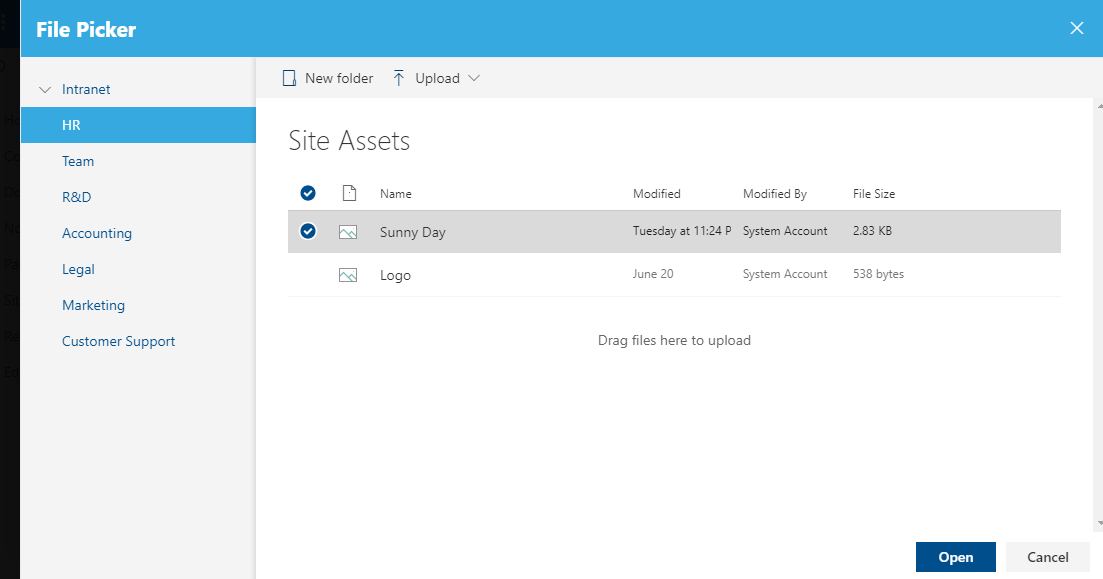Image resolution: width=1103 pixels, height=579 pixels.
Task: Sort files by the Name column header
Action: tap(396, 192)
